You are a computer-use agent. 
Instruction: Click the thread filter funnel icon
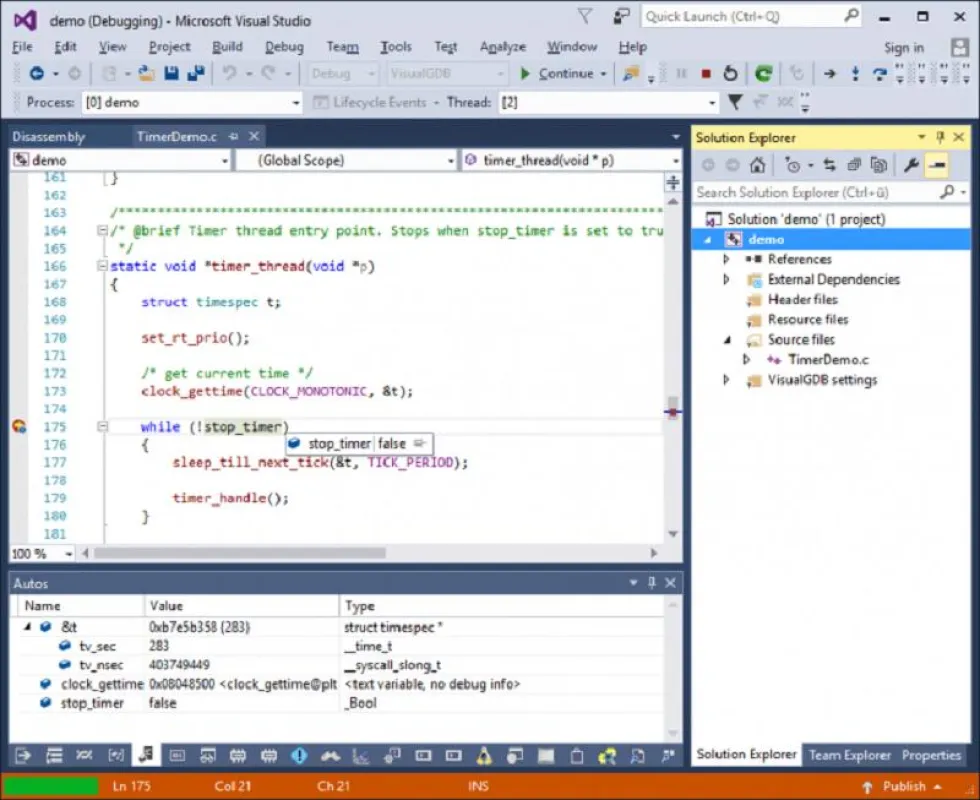click(x=735, y=102)
